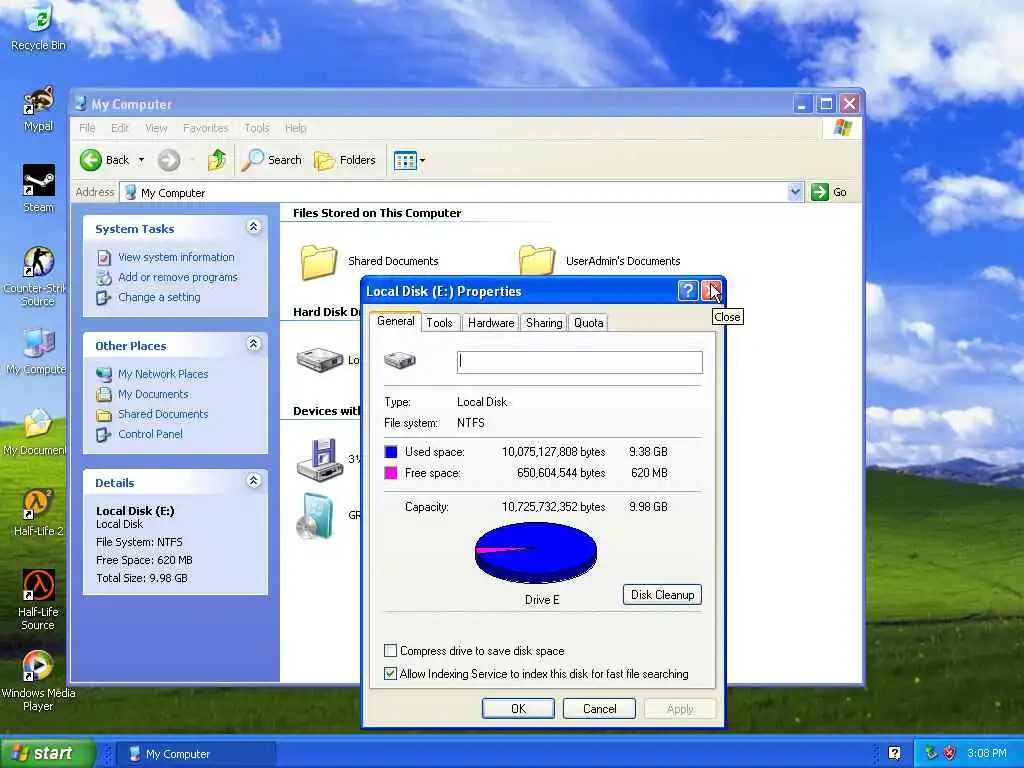Click the Back arrow in My Computer
The height and width of the screenshot is (768, 1024).
pyautogui.click(x=91, y=160)
